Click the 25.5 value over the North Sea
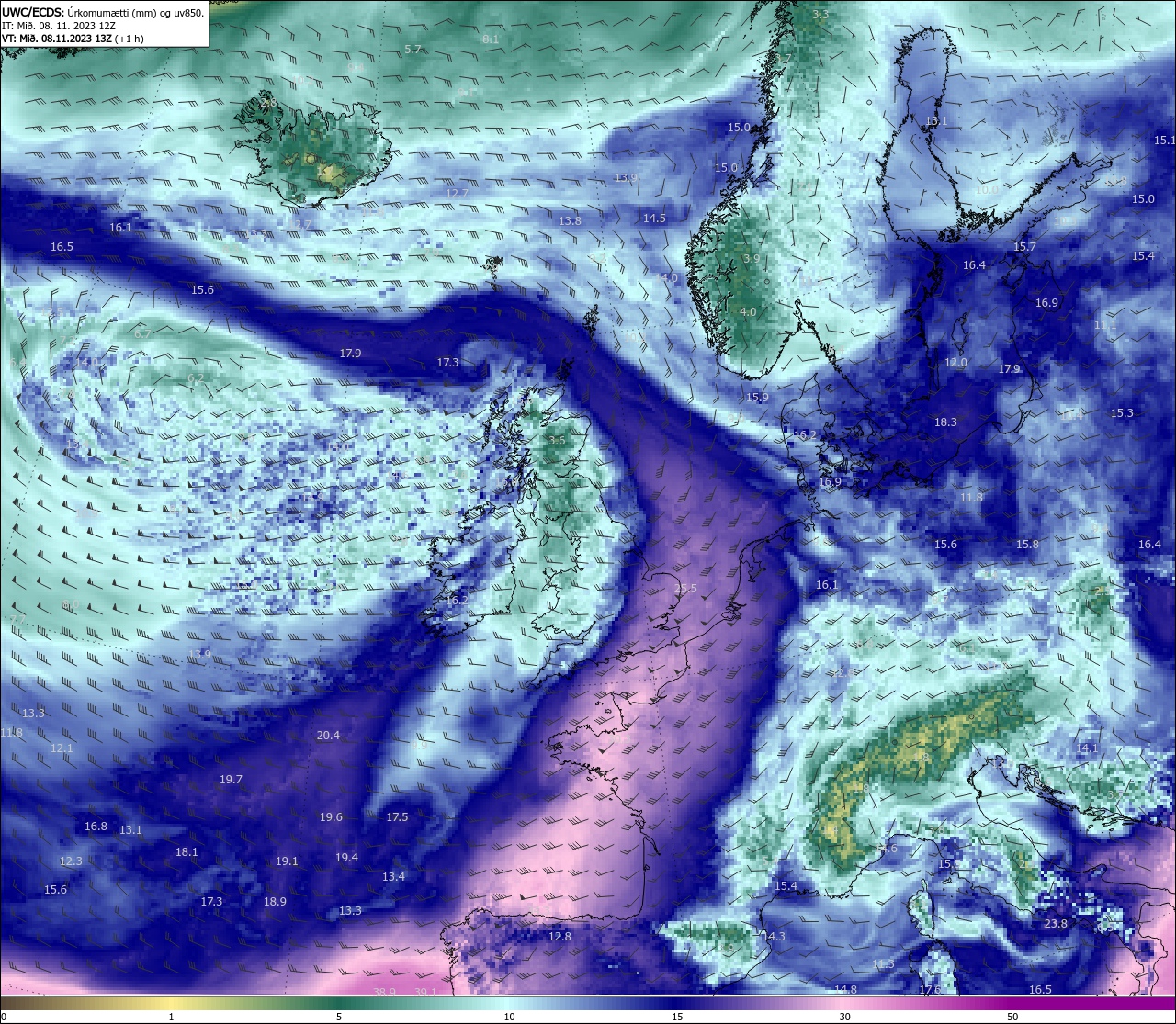 pyautogui.click(x=685, y=589)
